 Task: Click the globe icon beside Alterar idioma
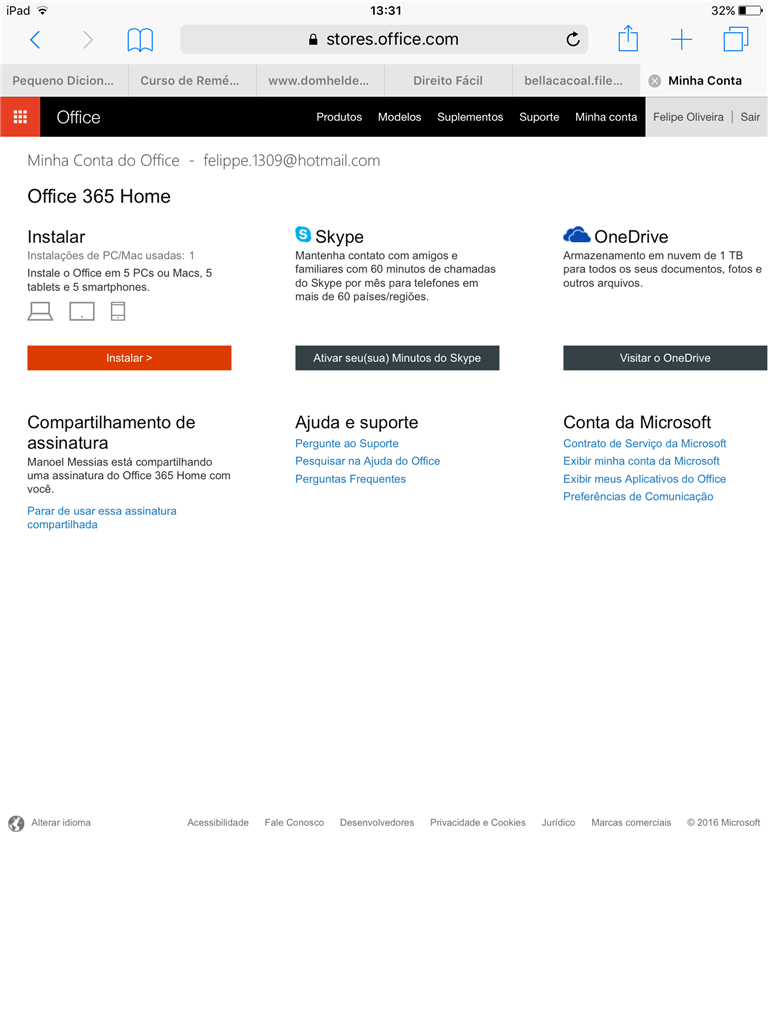tap(16, 824)
